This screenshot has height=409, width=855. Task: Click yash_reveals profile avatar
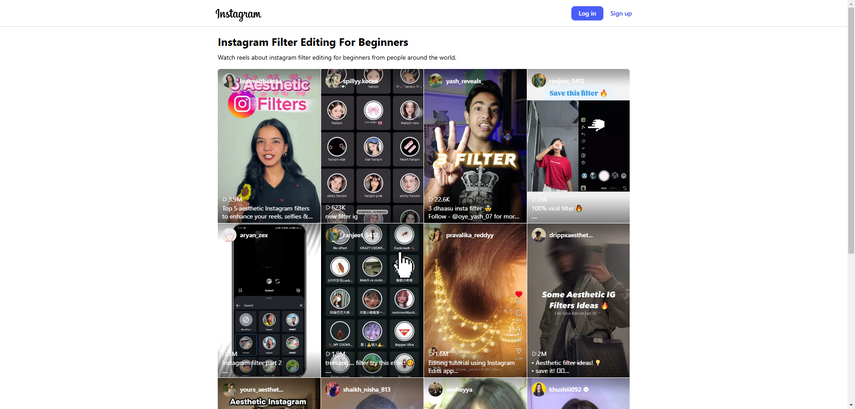(x=435, y=81)
